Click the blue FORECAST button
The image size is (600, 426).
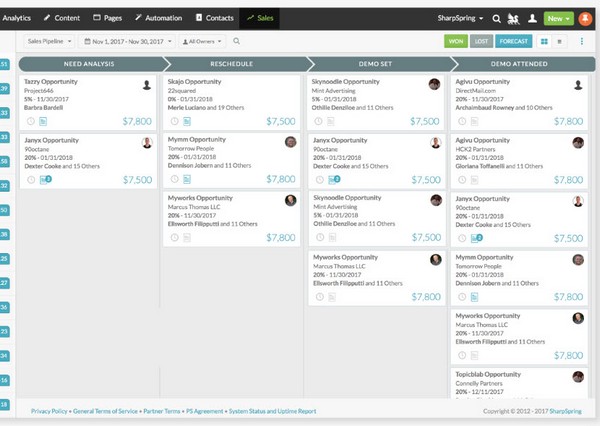pyautogui.click(x=514, y=41)
